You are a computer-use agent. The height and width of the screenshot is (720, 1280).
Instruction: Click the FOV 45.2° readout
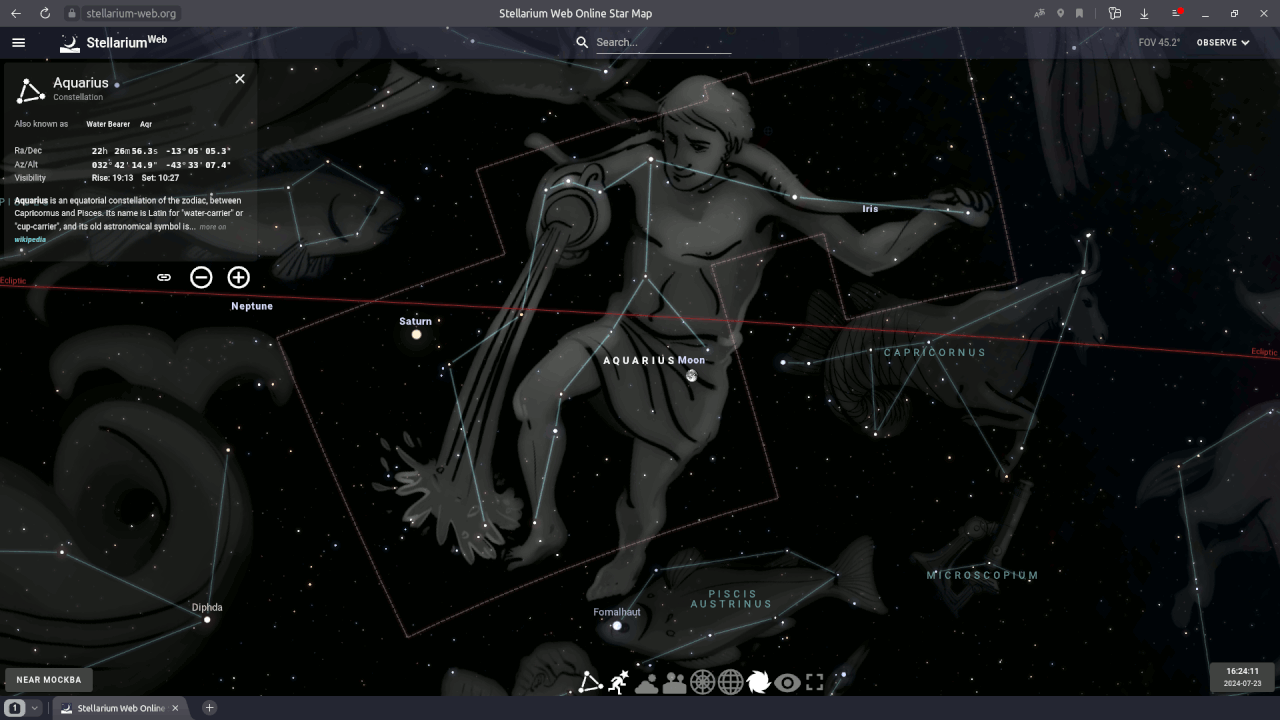[1159, 43]
